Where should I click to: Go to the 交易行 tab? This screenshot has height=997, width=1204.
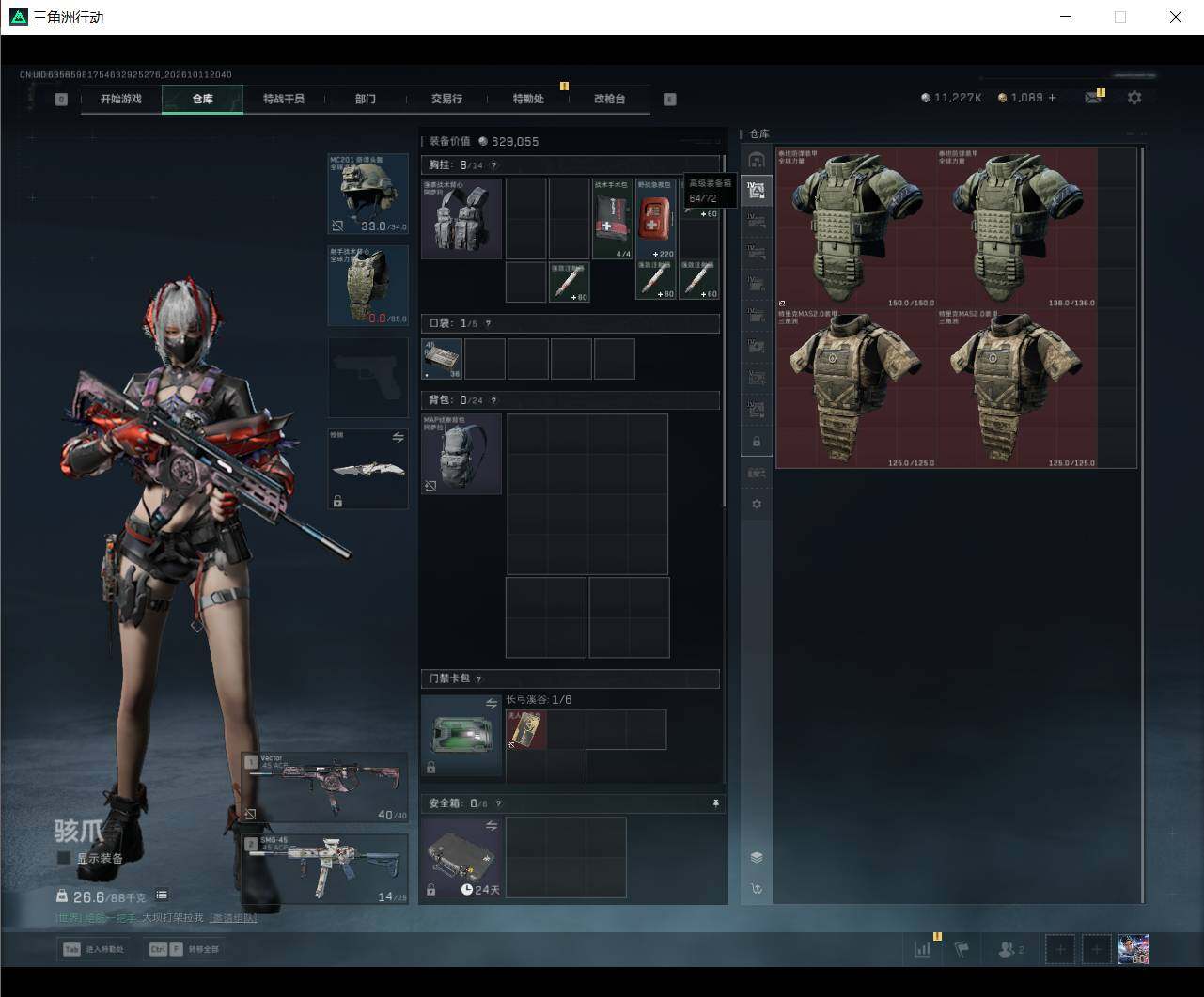(446, 99)
